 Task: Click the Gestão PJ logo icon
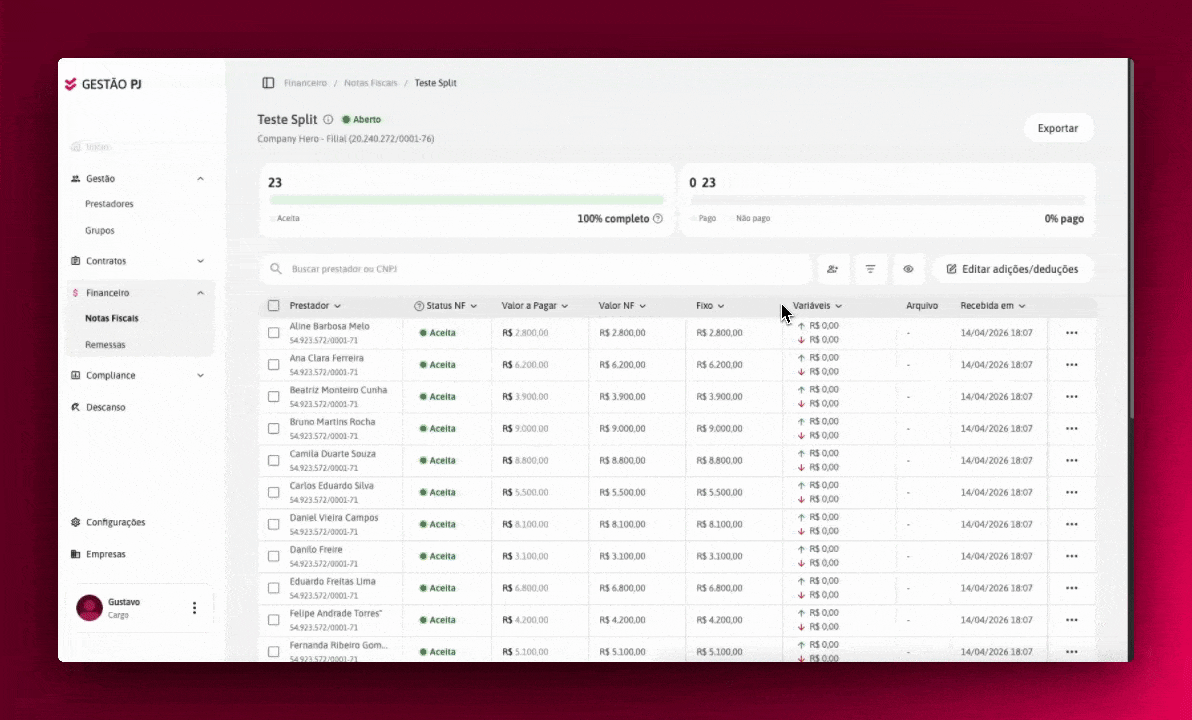(x=71, y=84)
